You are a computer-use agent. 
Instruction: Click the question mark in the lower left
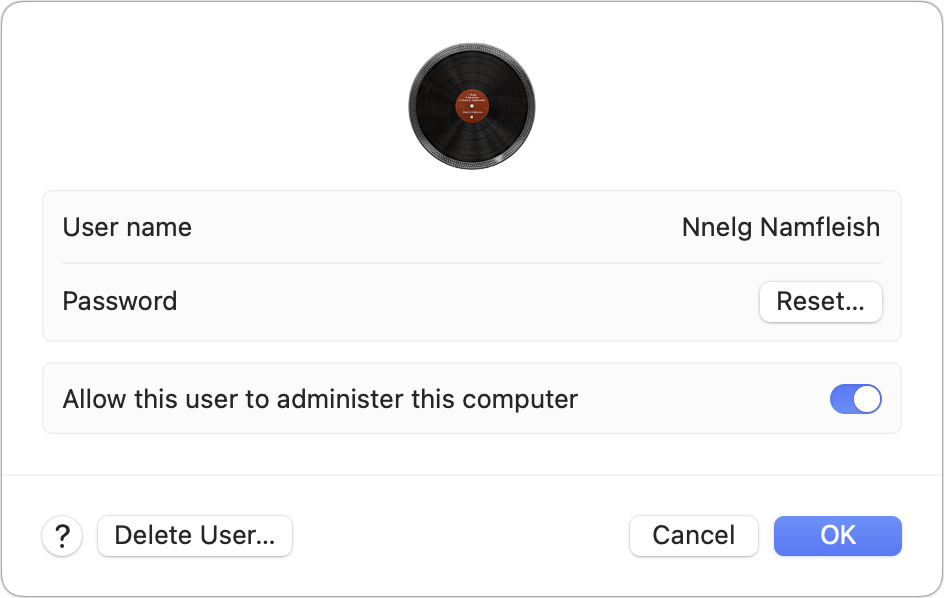62,536
